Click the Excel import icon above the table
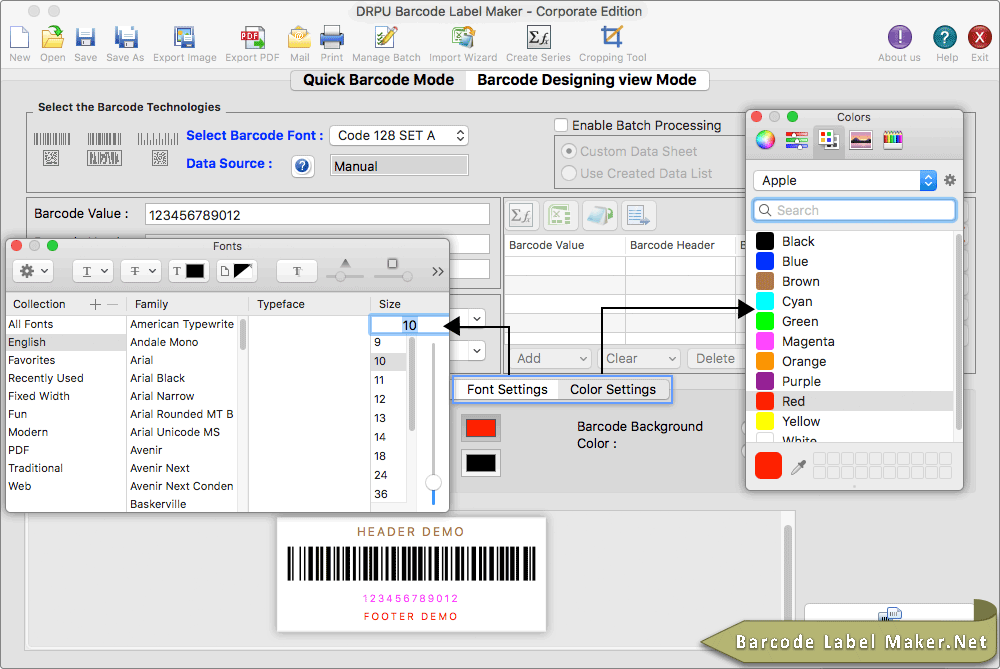The width and height of the screenshot is (1000, 669). point(560,216)
